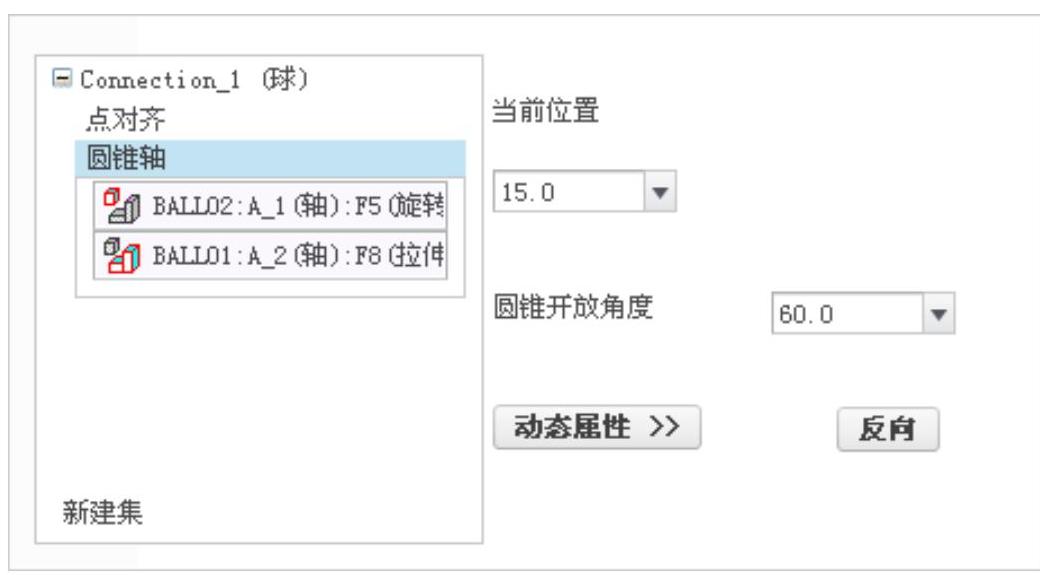Click the 反向 flip button
Screen dimensions: 1040x575
coord(888,429)
